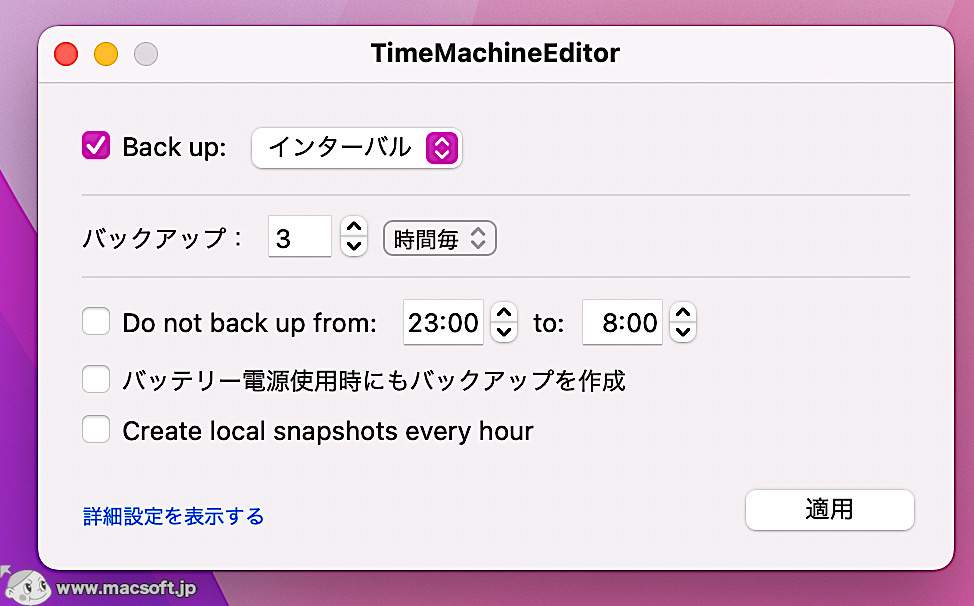Enable the Back up checkbox
Viewport: 974px width, 606px height.
pyautogui.click(x=95, y=146)
